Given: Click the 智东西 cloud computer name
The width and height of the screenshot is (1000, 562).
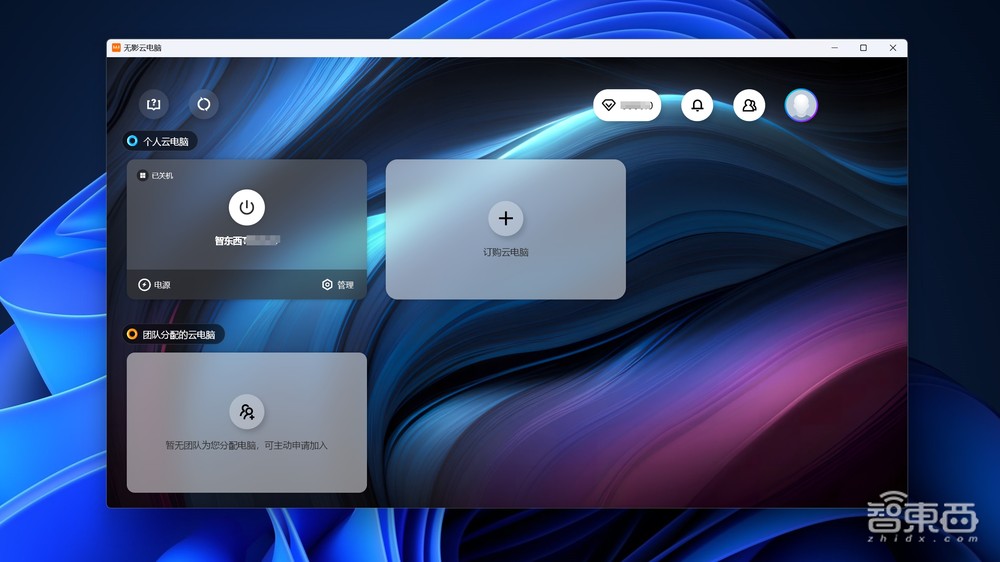Looking at the screenshot, I should coord(246,240).
